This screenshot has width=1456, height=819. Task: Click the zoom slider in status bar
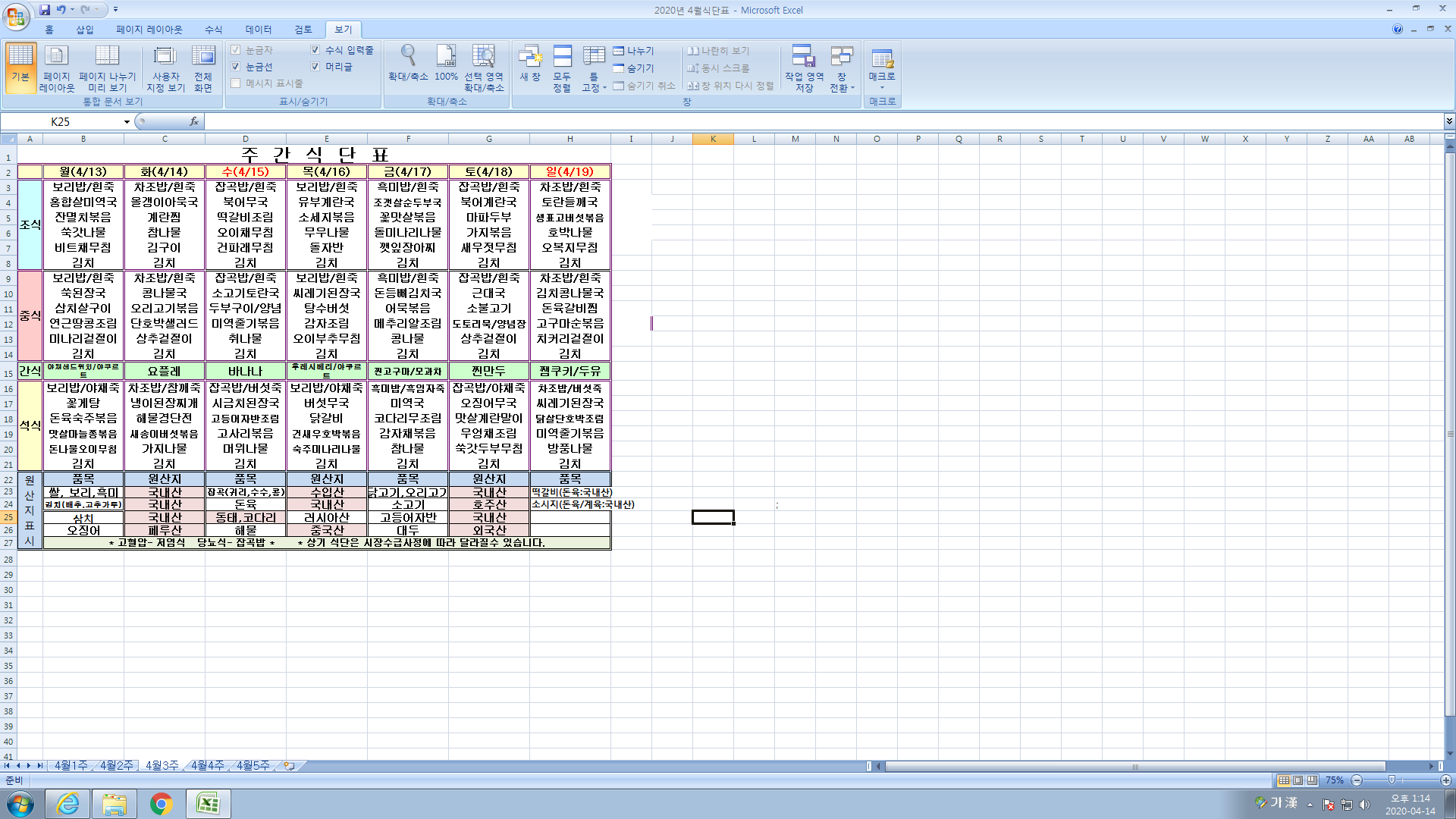pyautogui.click(x=1392, y=780)
